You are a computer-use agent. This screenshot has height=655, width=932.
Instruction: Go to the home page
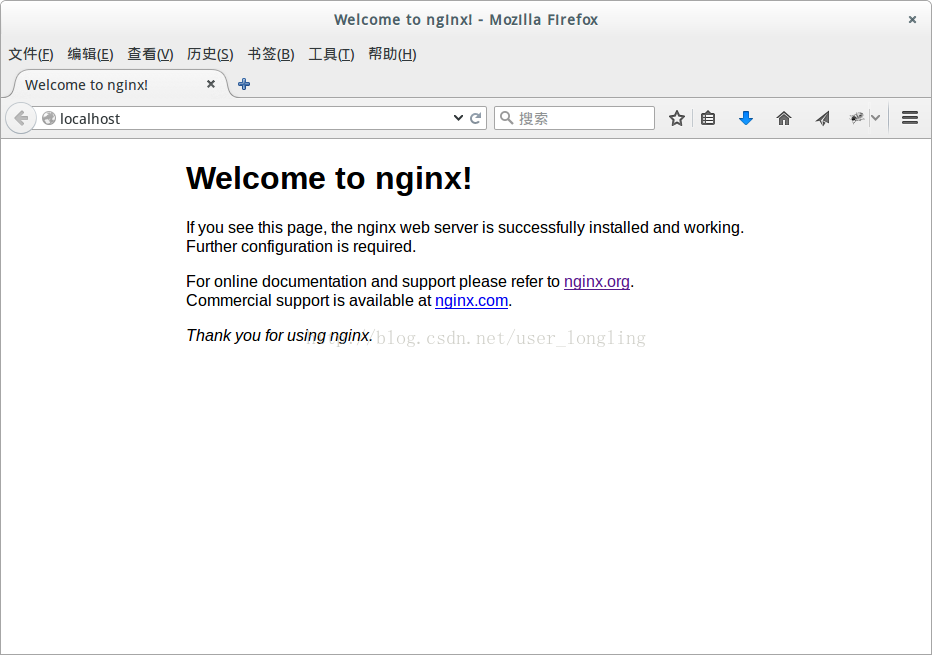[x=784, y=118]
